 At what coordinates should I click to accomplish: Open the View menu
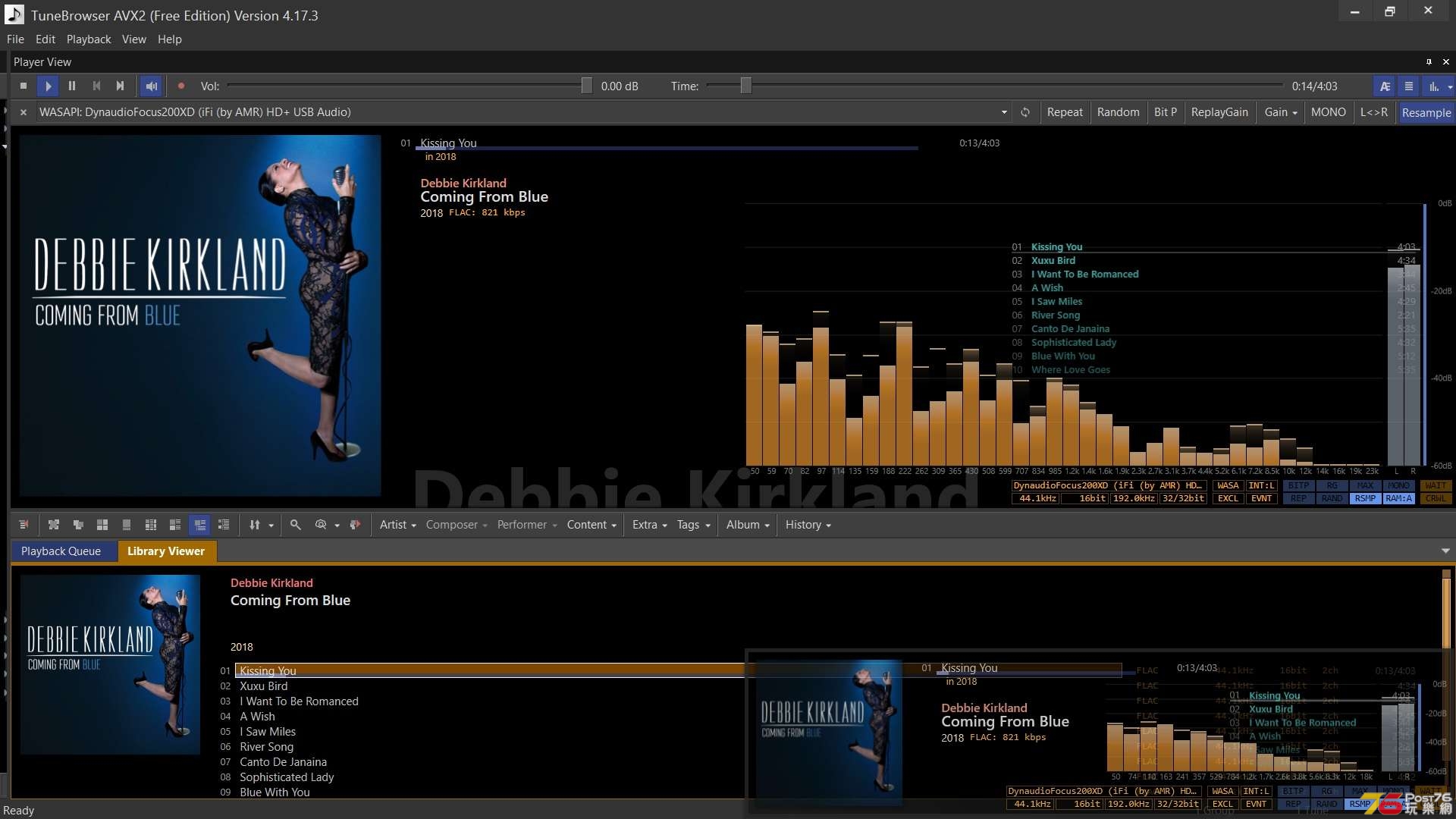pyautogui.click(x=134, y=39)
